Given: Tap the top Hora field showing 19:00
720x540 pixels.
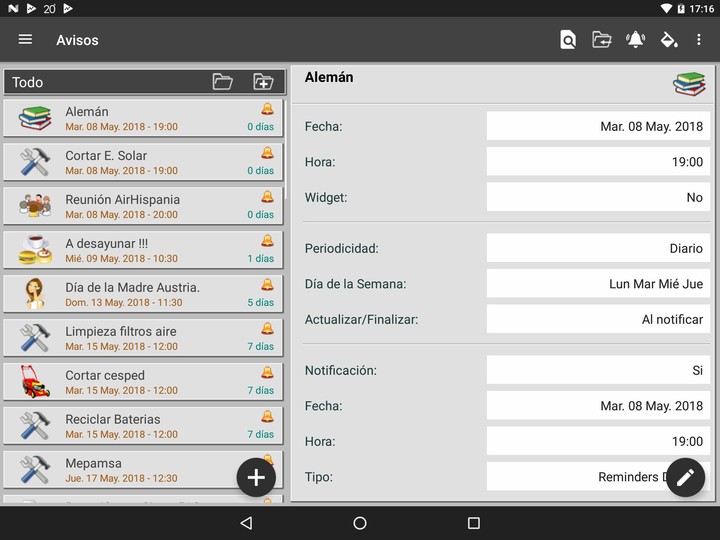Looking at the screenshot, I should (x=598, y=162).
